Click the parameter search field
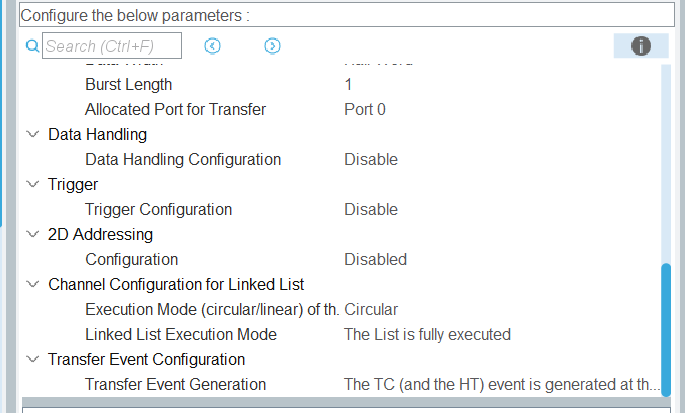The height and width of the screenshot is (413, 685). (112, 46)
